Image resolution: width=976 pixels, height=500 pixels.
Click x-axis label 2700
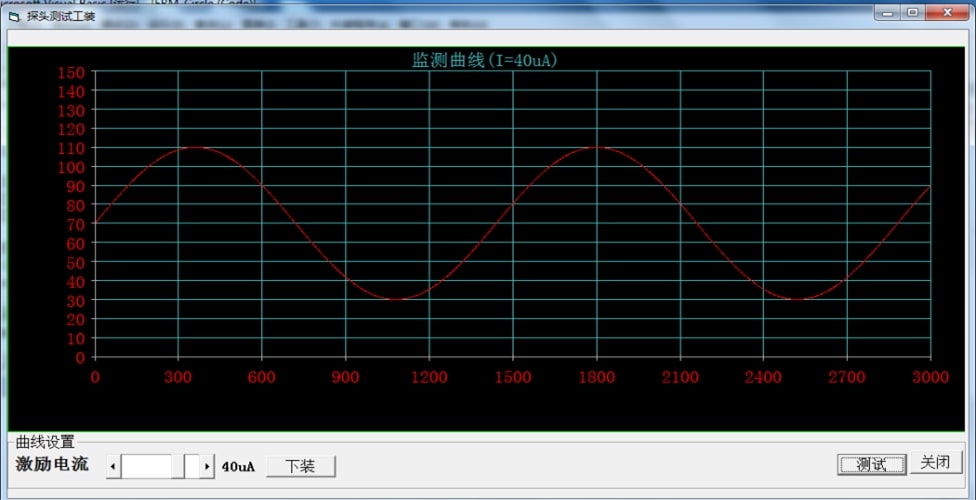847,377
